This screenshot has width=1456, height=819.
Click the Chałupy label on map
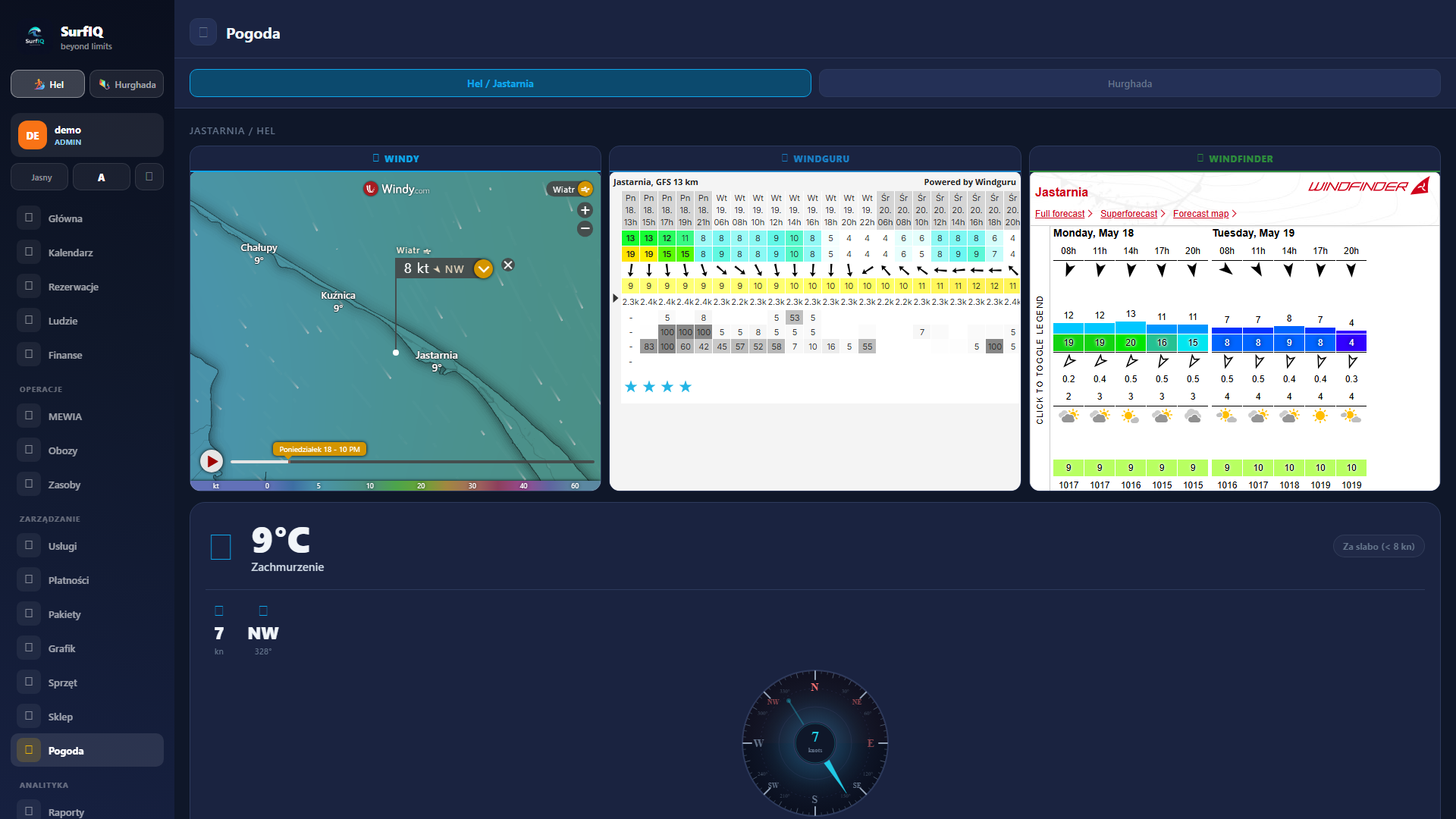(259, 248)
